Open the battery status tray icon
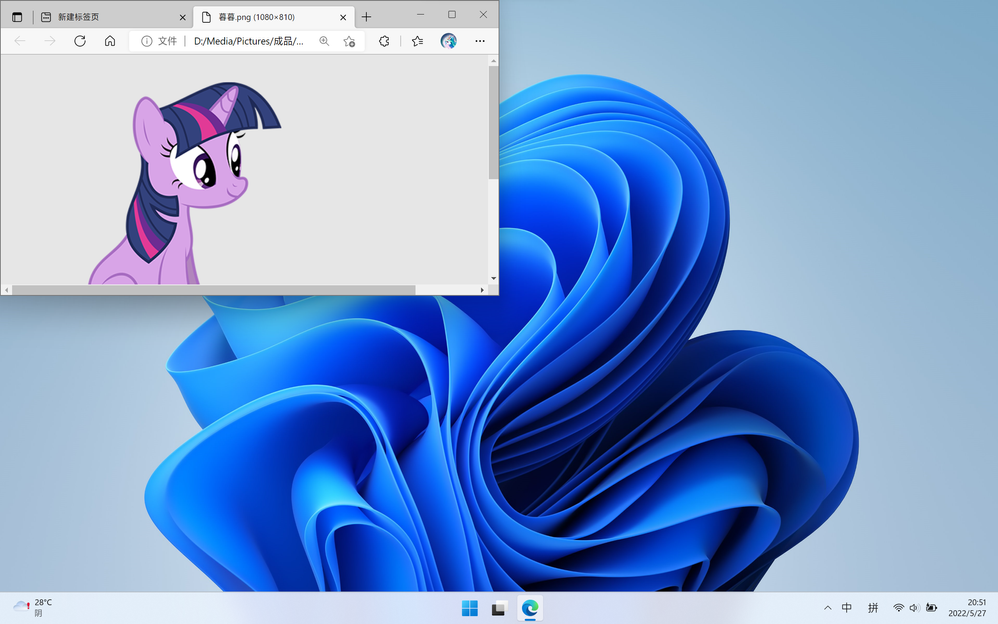 click(931, 608)
